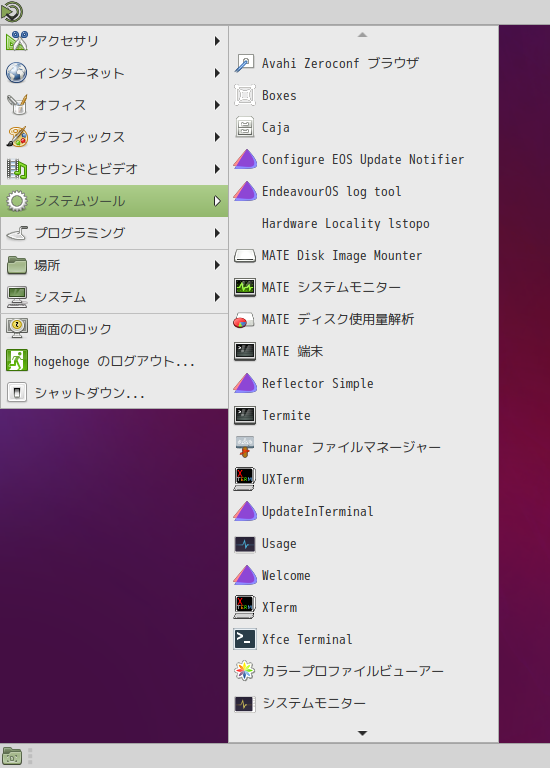Image resolution: width=550 pixels, height=768 pixels.
Task: Launch MATE システムモニター via its icon
Action: click(244, 287)
